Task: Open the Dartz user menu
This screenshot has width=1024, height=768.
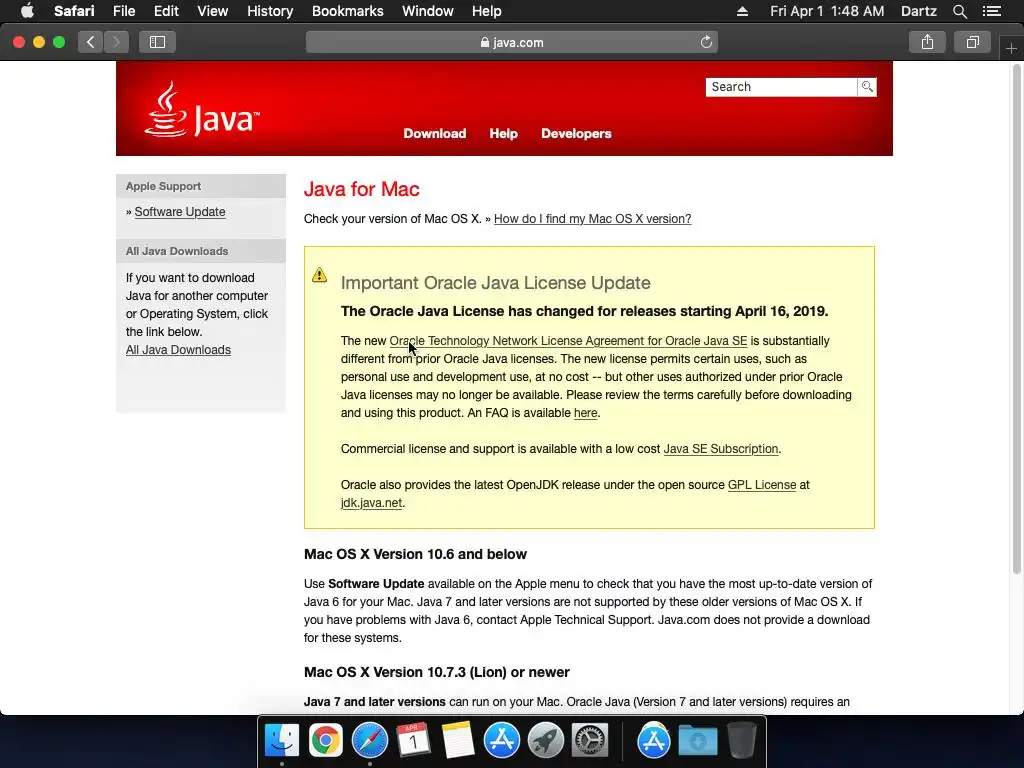Action: [918, 11]
